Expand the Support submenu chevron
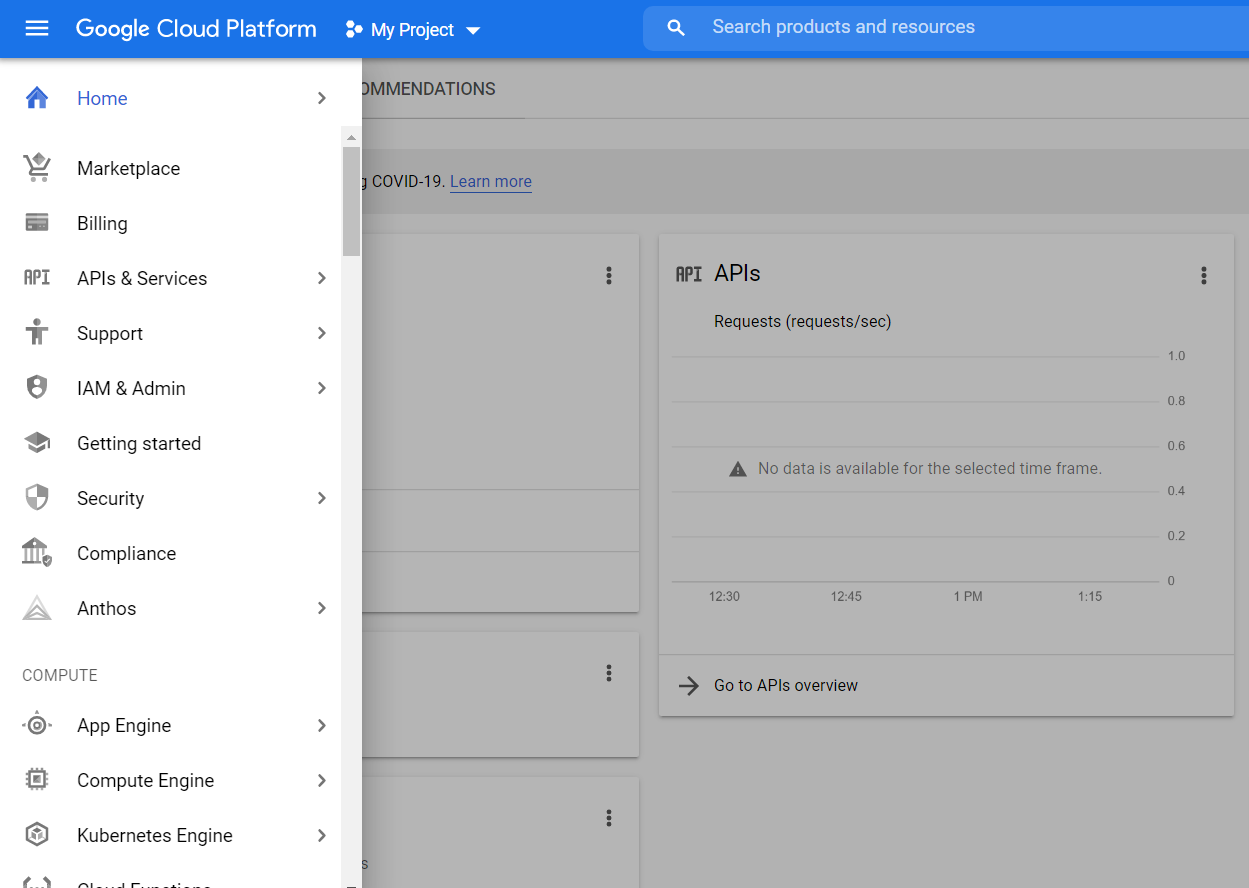 click(321, 333)
